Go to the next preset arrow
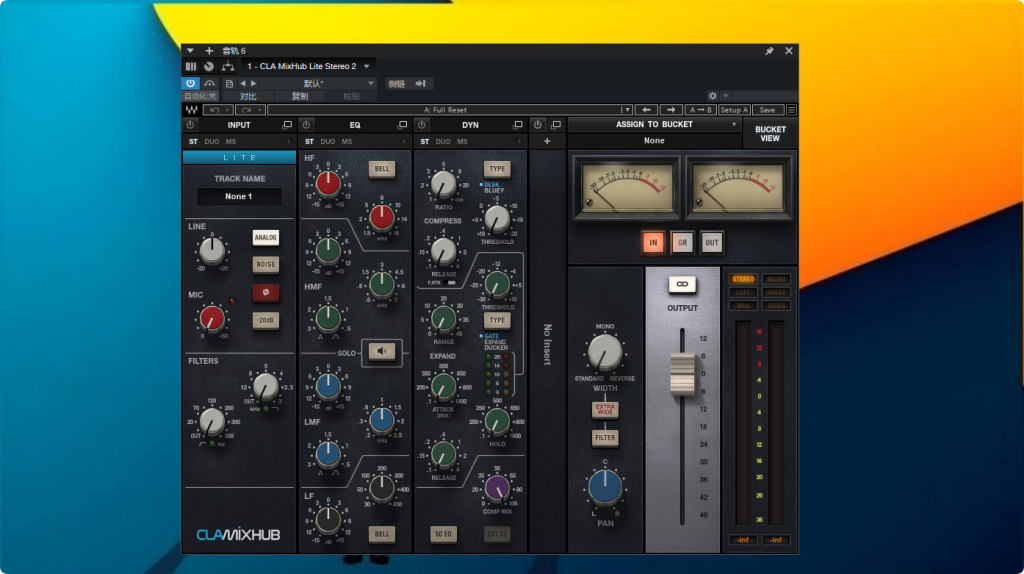Image resolution: width=1024 pixels, height=574 pixels. click(x=253, y=84)
